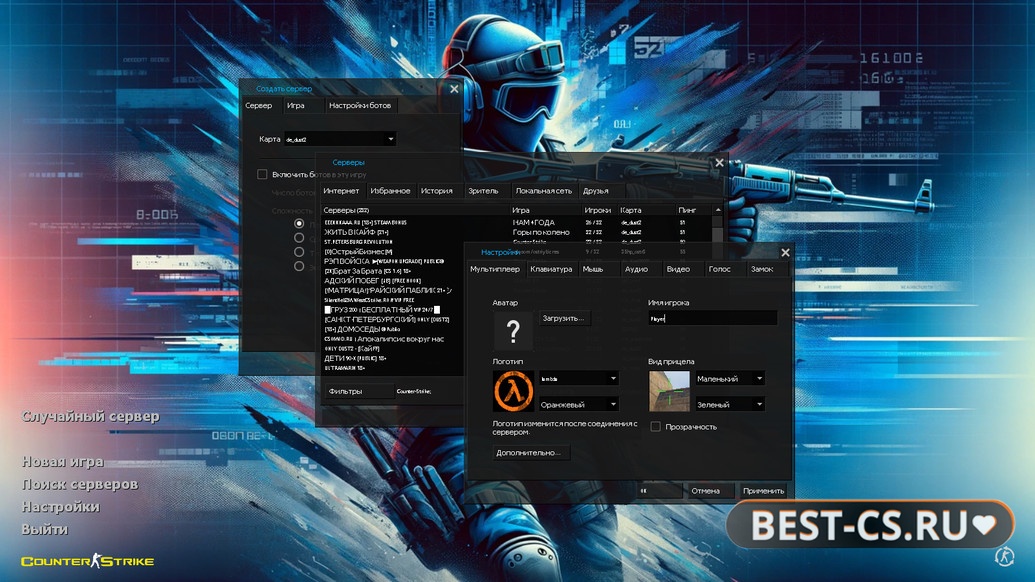Select the second bot difficulty radio button

[x=299, y=238]
